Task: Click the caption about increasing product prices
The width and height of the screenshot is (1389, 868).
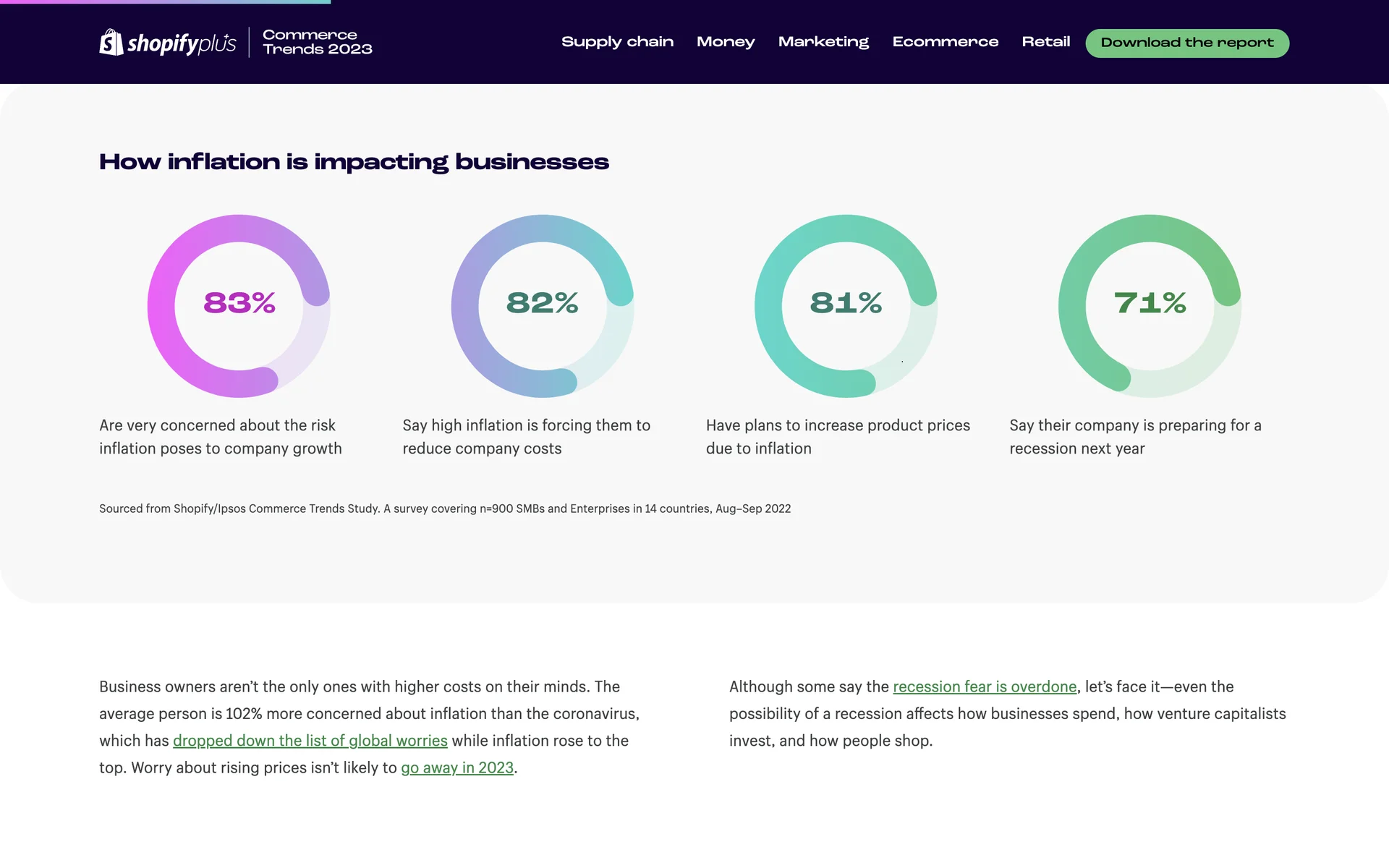Action: click(837, 437)
